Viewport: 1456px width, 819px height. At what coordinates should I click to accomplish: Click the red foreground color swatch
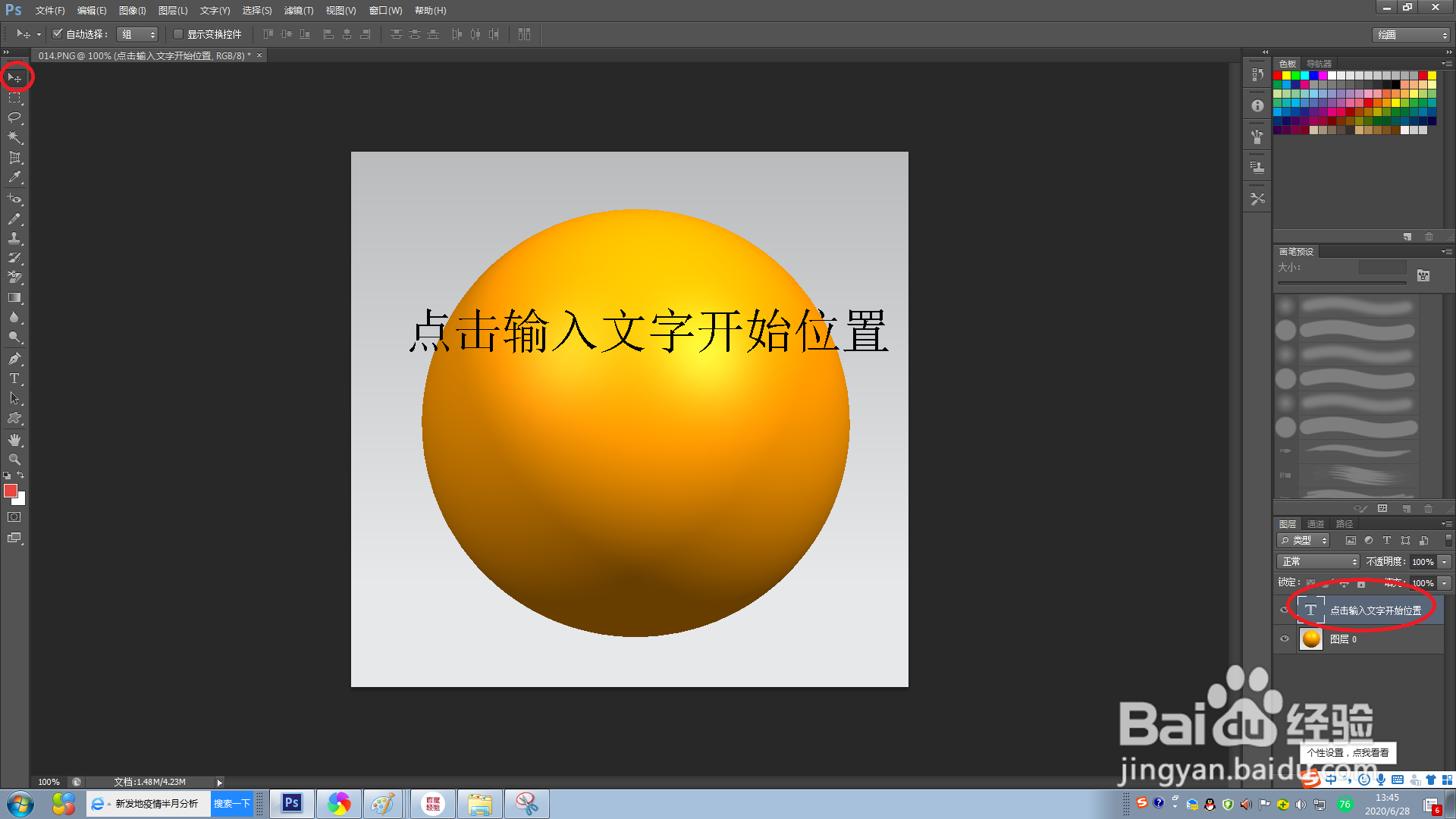tap(10, 491)
